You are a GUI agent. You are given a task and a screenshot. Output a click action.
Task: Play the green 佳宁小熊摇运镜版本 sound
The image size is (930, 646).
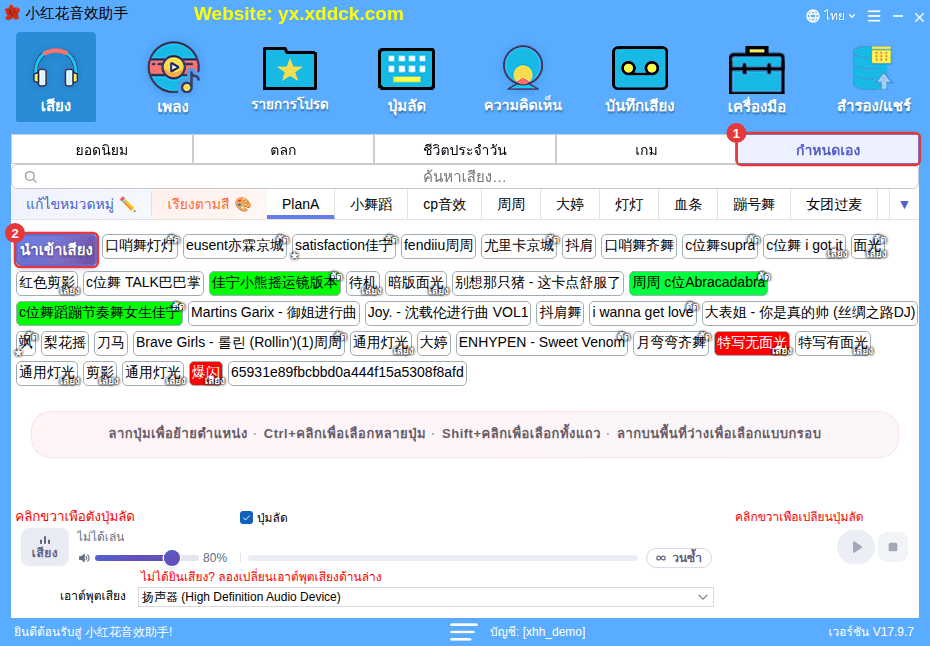275,283
